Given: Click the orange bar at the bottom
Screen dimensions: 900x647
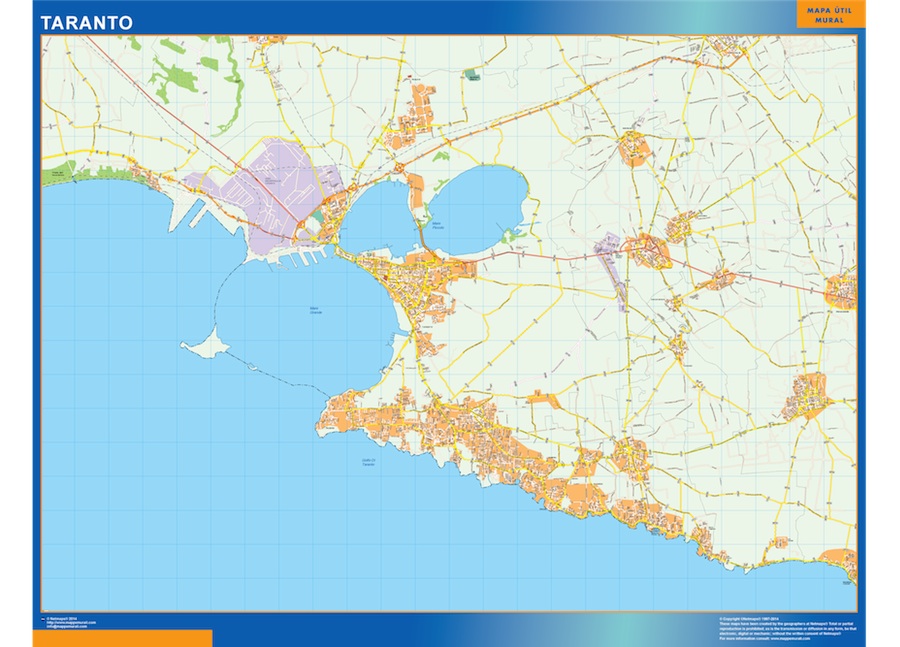Looking at the screenshot, I should (120, 638).
